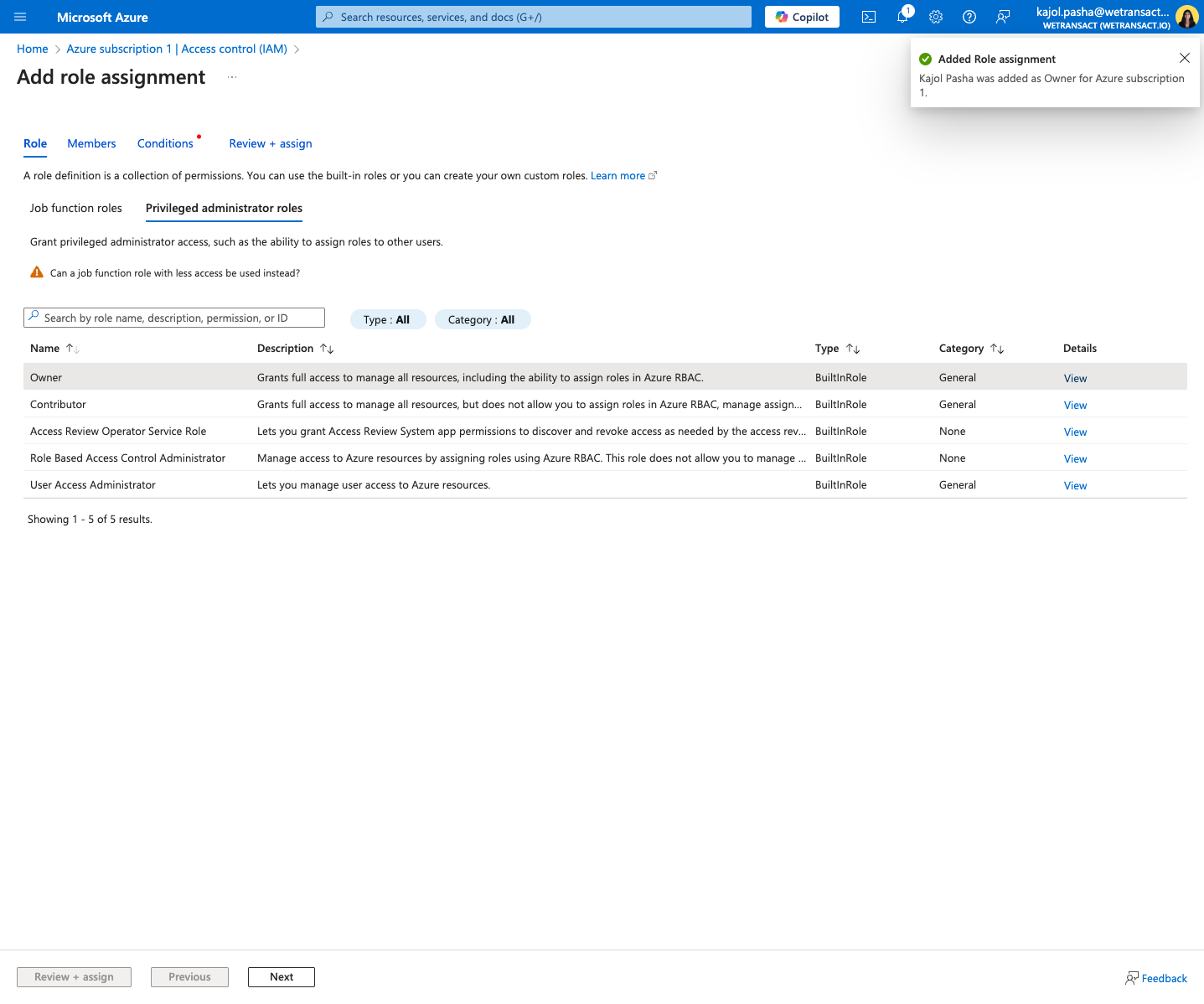Sort roles by Description column
The image size is (1204, 1004).
[x=327, y=349]
